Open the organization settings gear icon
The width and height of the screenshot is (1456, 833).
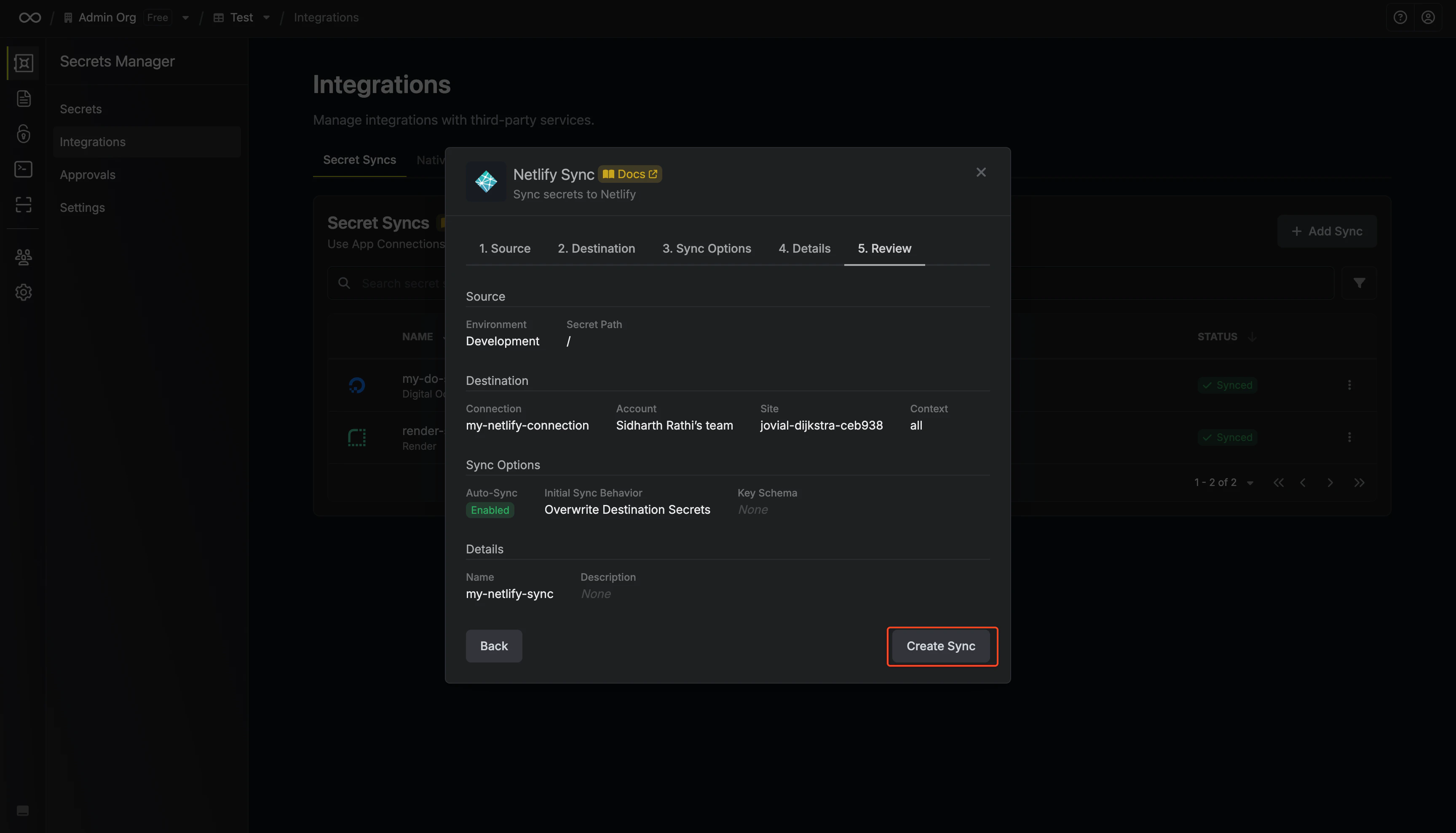pos(24,292)
